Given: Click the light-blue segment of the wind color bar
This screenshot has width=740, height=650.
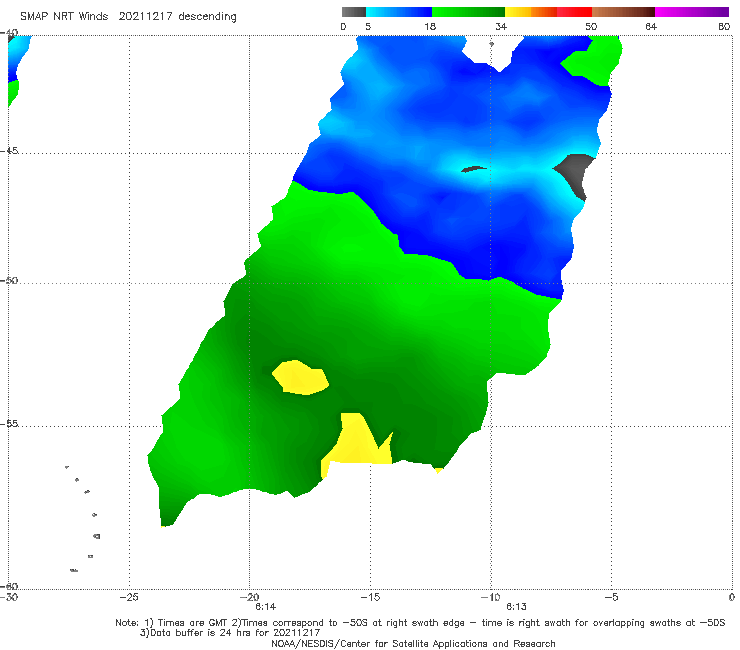Looking at the screenshot, I should click(399, 12).
